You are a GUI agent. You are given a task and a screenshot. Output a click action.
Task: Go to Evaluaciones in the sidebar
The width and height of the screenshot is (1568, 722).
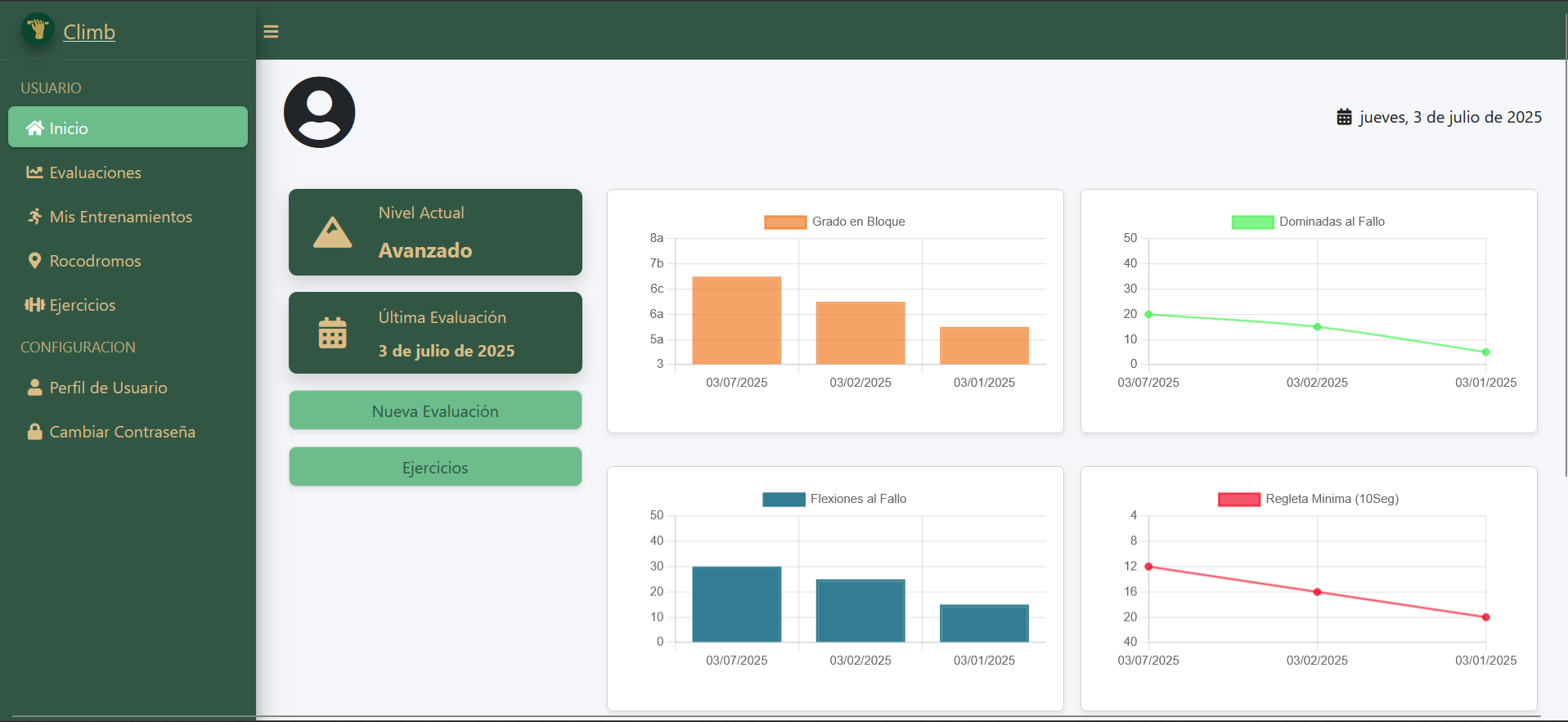pyautogui.click(x=95, y=173)
